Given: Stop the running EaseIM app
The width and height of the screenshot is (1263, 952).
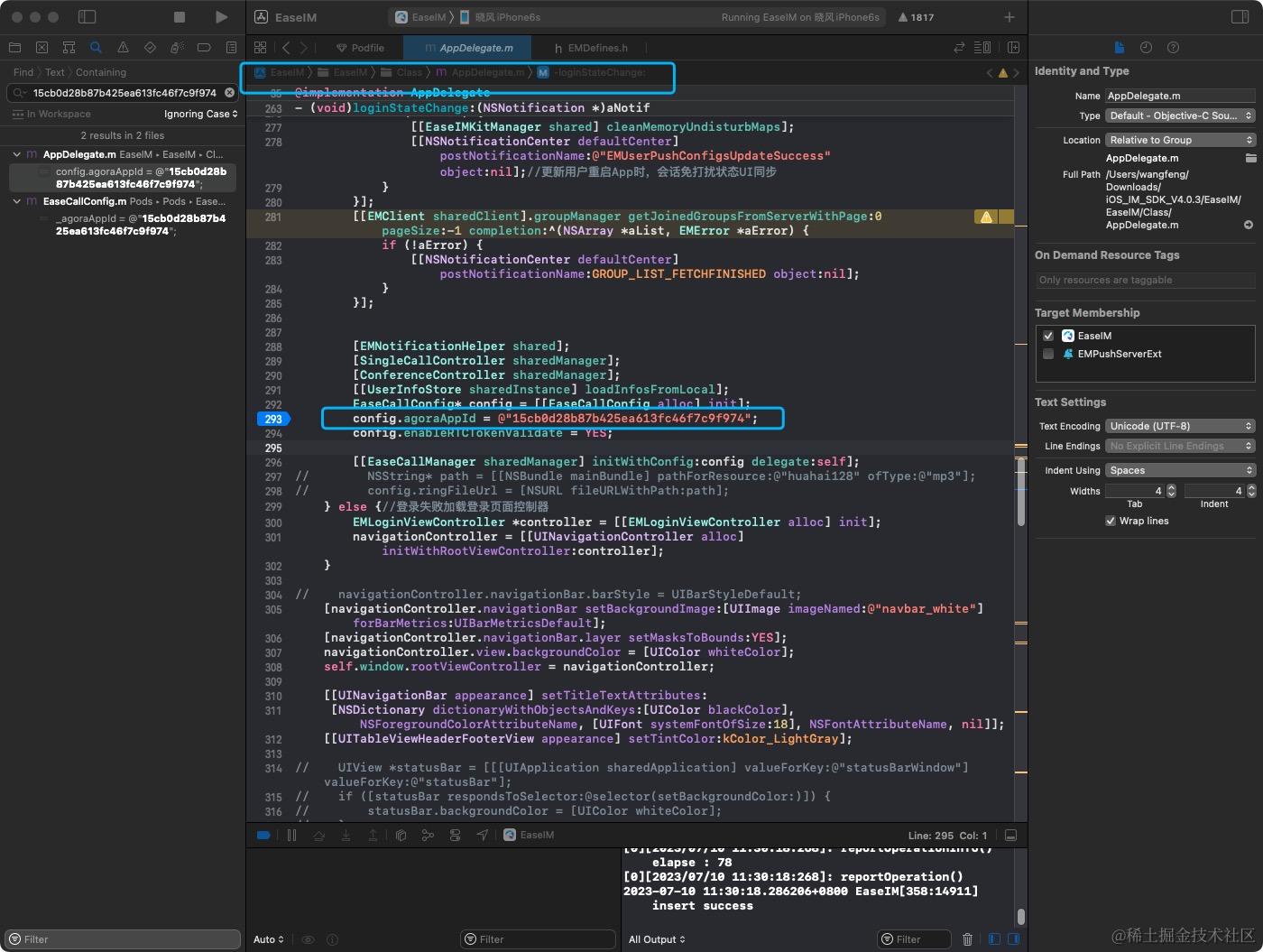Looking at the screenshot, I should click(x=180, y=17).
